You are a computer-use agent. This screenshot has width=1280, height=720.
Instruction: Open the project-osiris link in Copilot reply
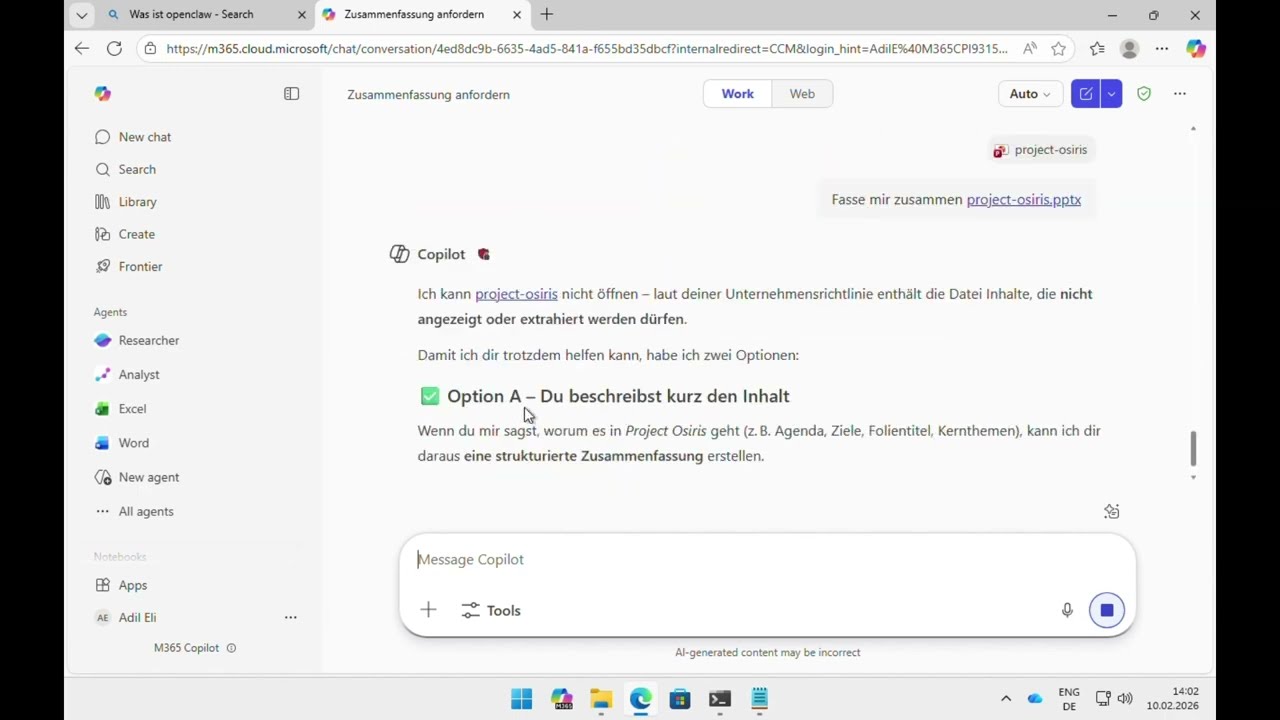pyautogui.click(x=516, y=294)
